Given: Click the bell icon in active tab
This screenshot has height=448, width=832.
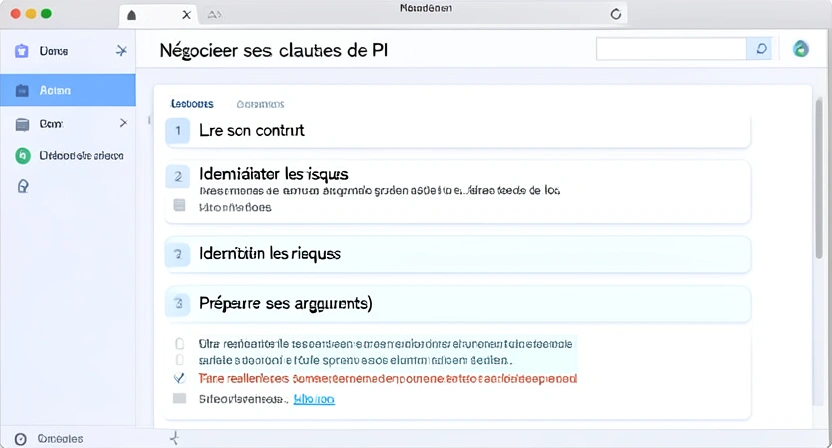Looking at the screenshot, I should tap(132, 15).
